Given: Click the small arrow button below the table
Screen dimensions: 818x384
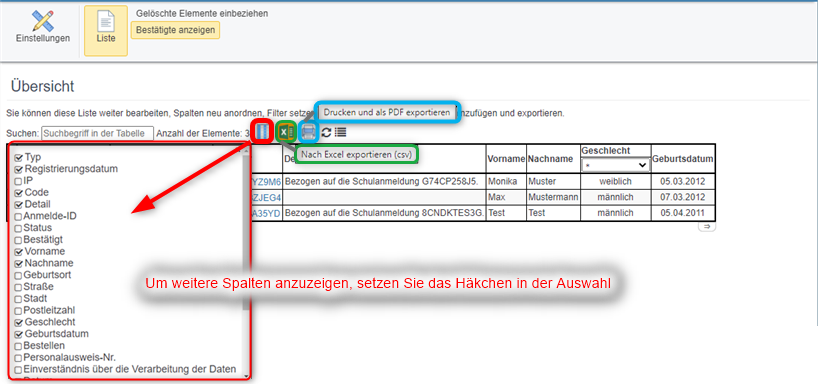Looking at the screenshot, I should [707, 226].
